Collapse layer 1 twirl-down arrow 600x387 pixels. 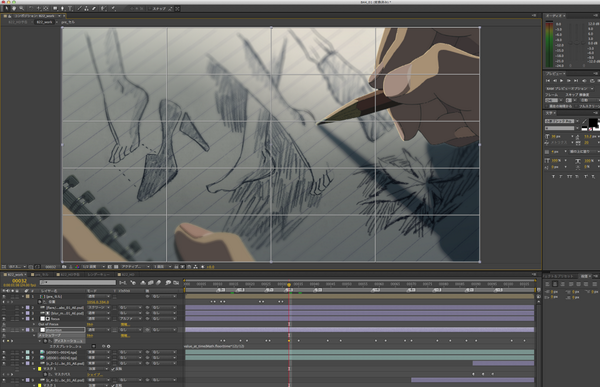click(x=23, y=297)
